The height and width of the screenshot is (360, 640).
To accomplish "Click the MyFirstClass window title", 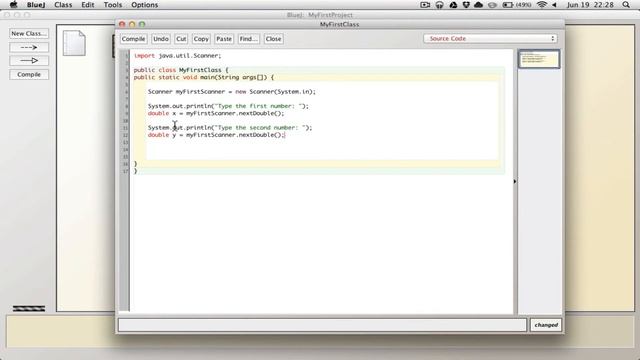I will pyautogui.click(x=340, y=24).
